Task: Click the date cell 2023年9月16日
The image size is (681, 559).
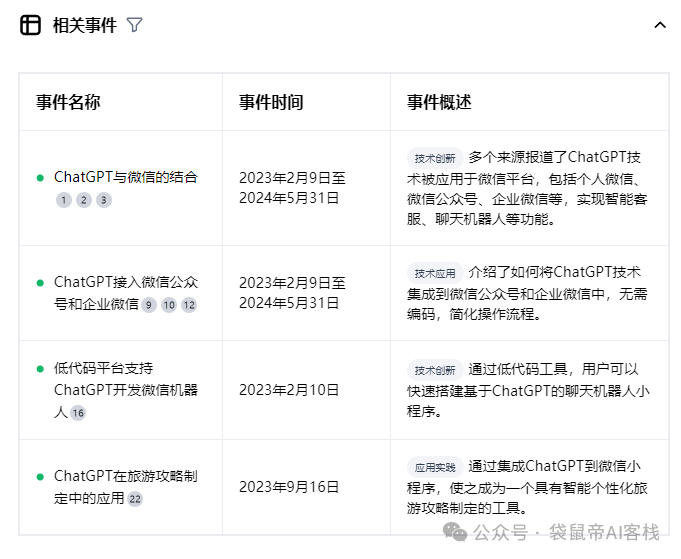Action: (x=289, y=487)
